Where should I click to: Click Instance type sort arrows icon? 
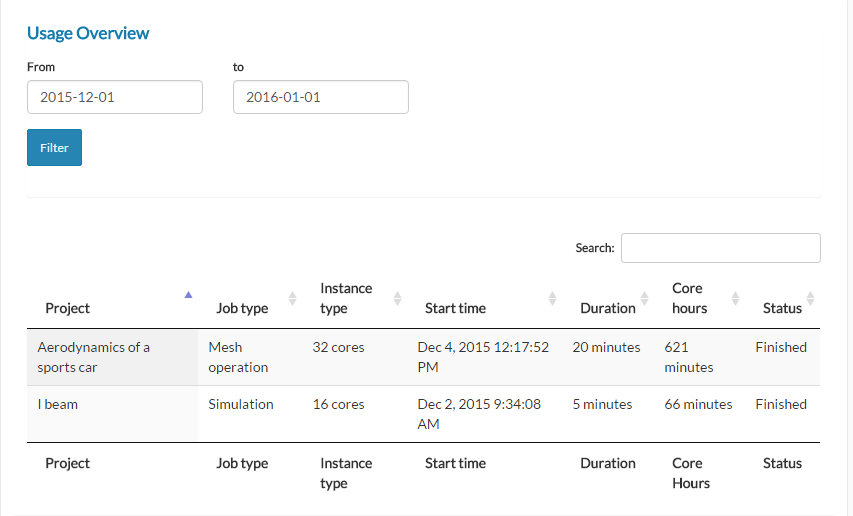point(397,298)
